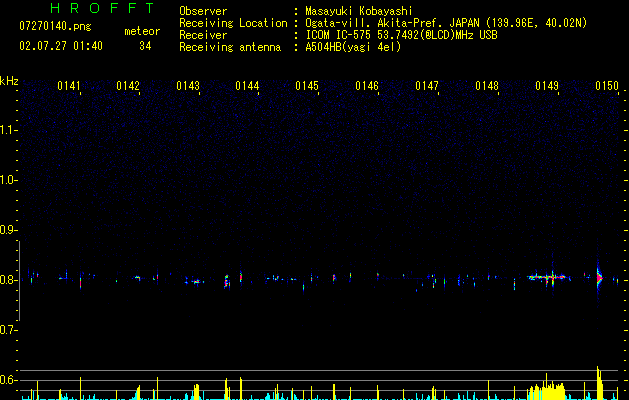
Task: Click receiver text ICOM IC-575 53.7492 MHz USB
Action: (401, 35)
